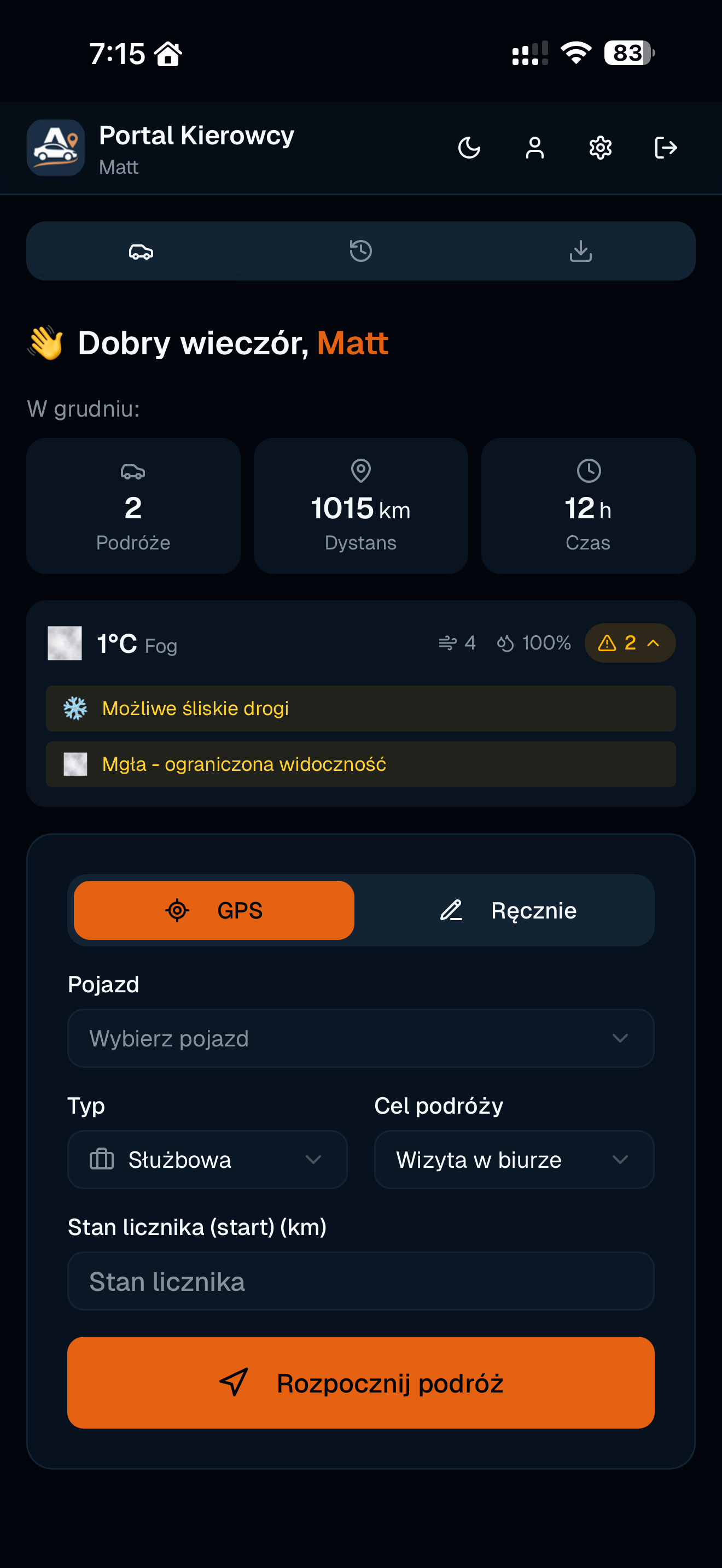Switch to the trip history tab
Viewport: 722px width, 1568px height.
360,251
